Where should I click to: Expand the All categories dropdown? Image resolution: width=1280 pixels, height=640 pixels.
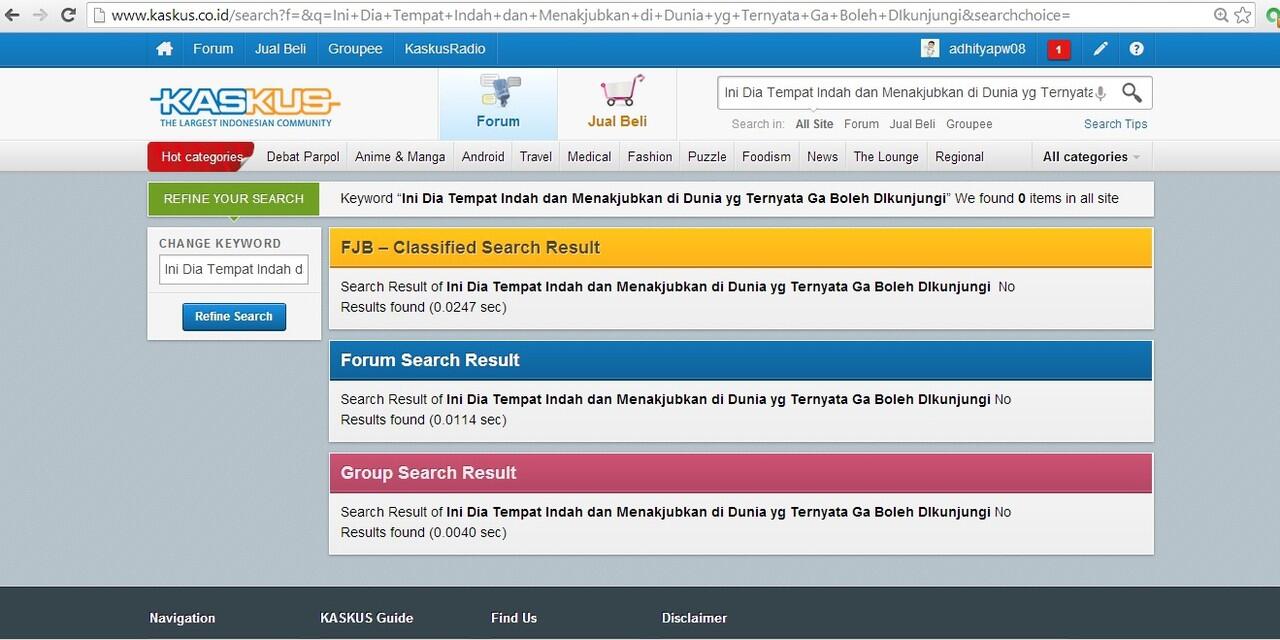tap(1092, 157)
